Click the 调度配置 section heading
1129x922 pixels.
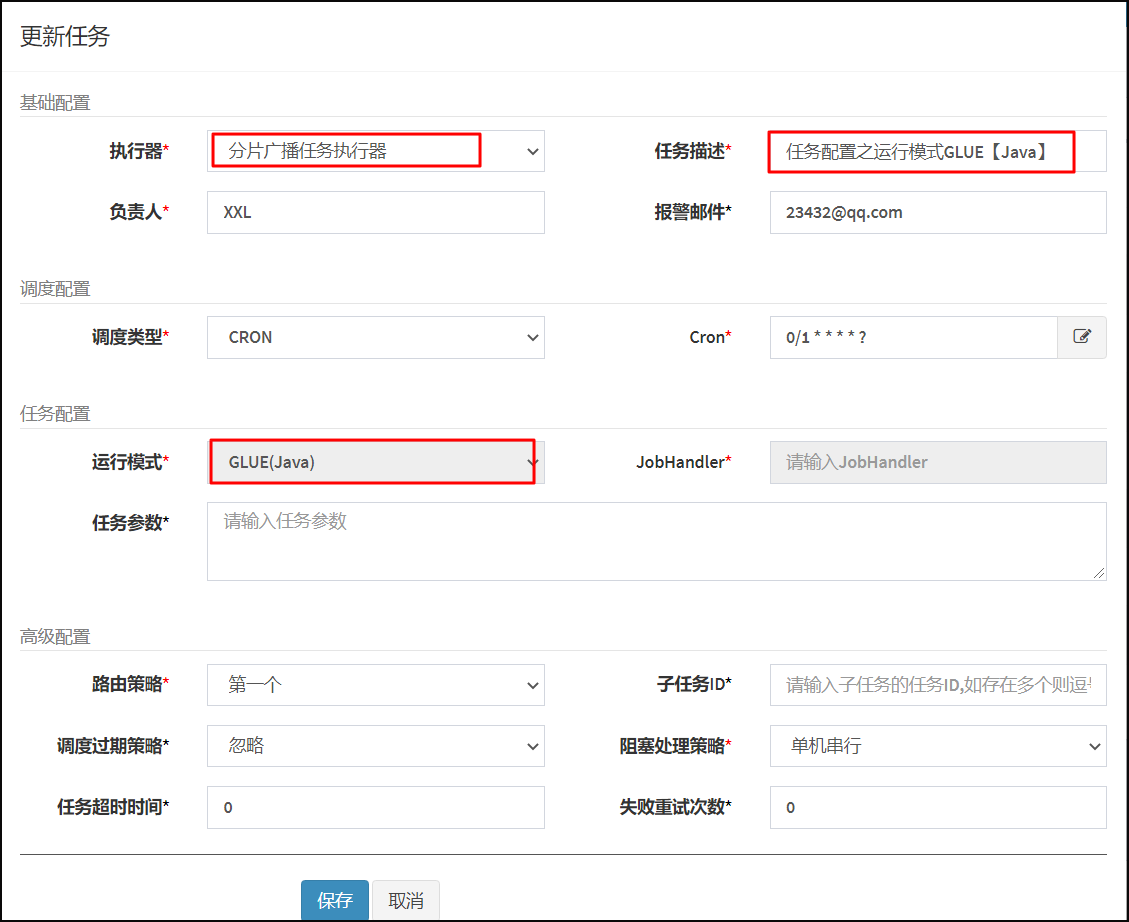coord(55,289)
